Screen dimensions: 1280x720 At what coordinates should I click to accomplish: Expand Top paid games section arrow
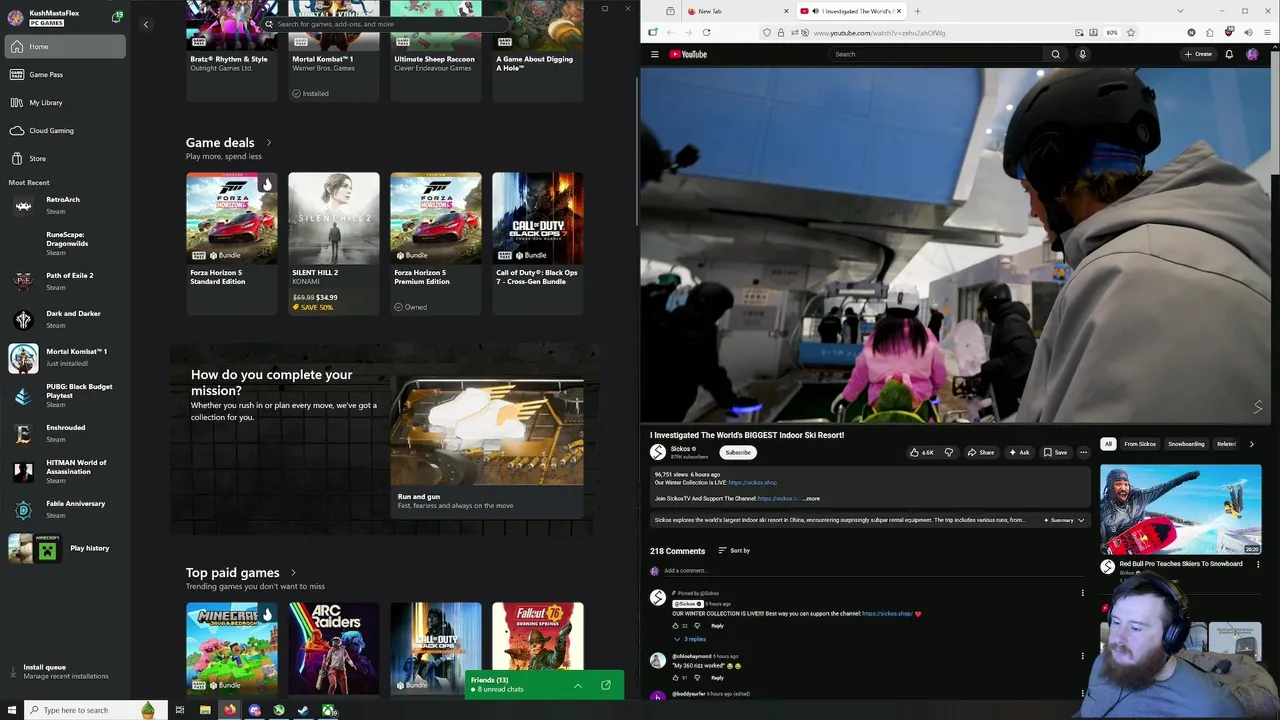click(293, 573)
